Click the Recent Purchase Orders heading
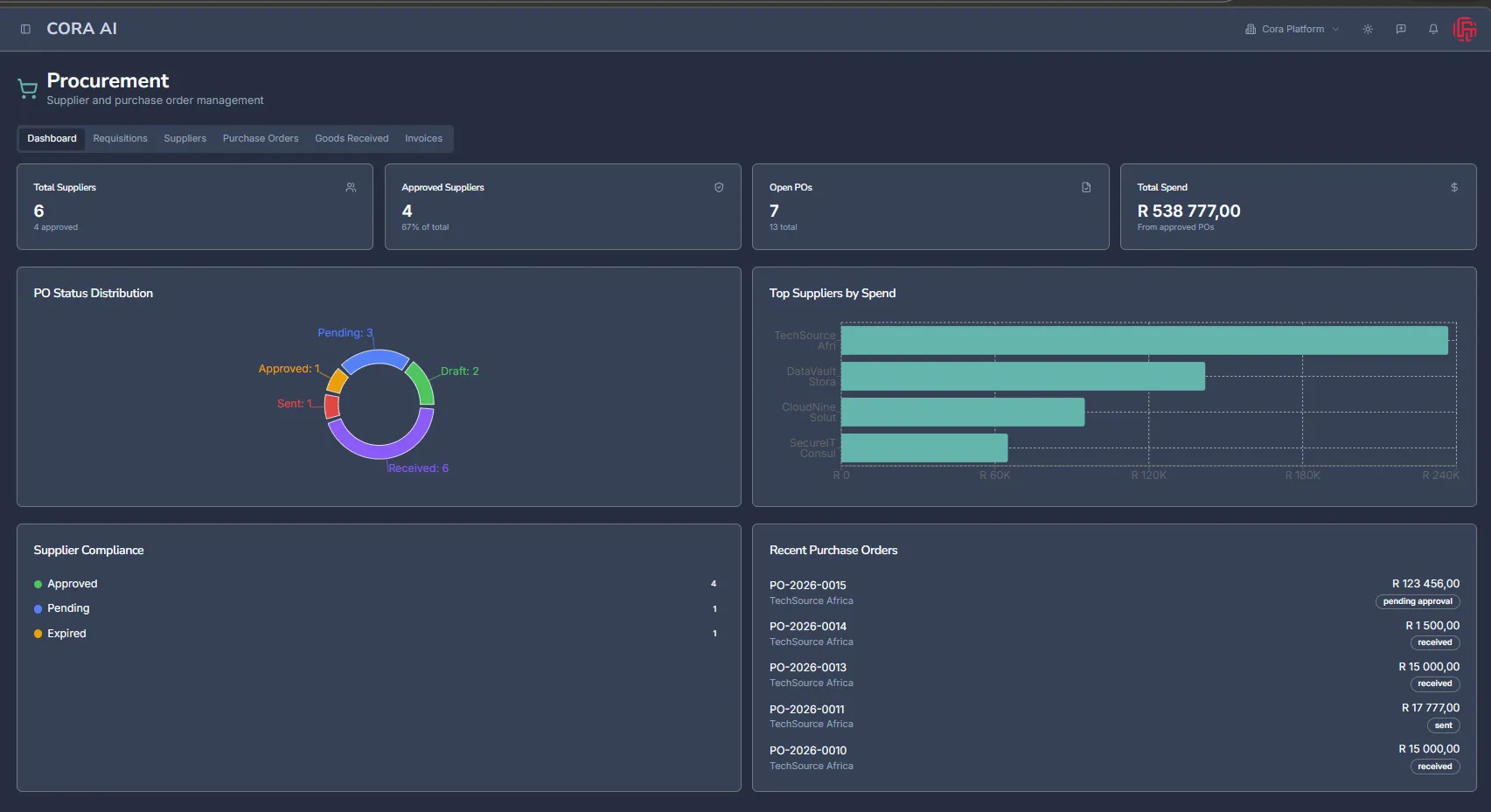This screenshot has width=1491, height=812. tap(833, 551)
